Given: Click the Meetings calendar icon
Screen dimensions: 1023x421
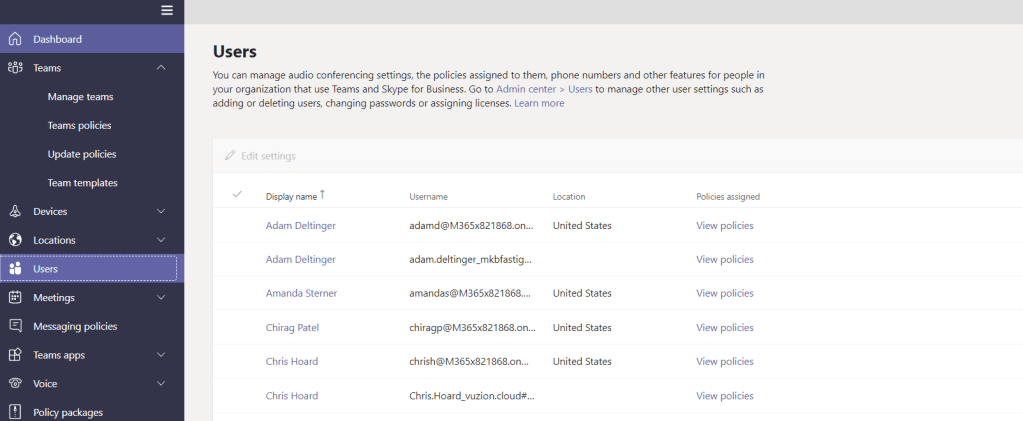Looking at the screenshot, I should 14,297.
